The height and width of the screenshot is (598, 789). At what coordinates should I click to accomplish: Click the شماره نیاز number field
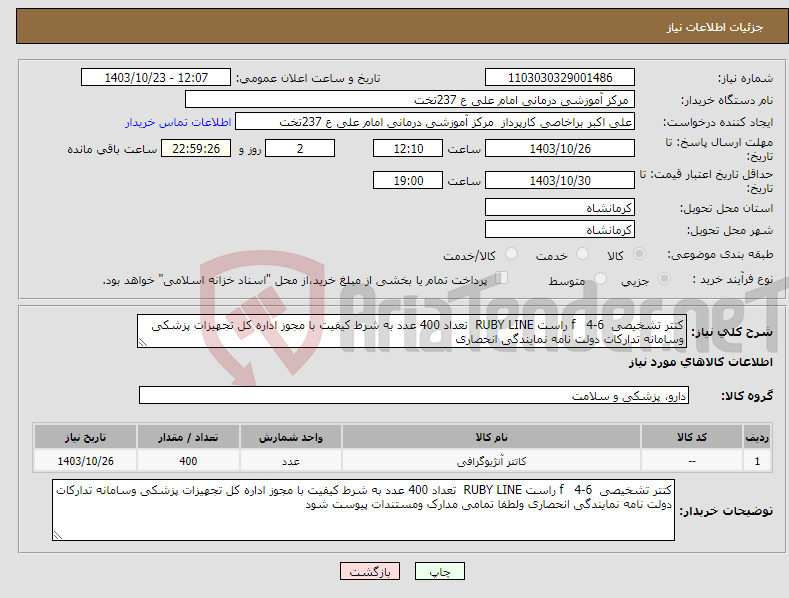point(560,78)
